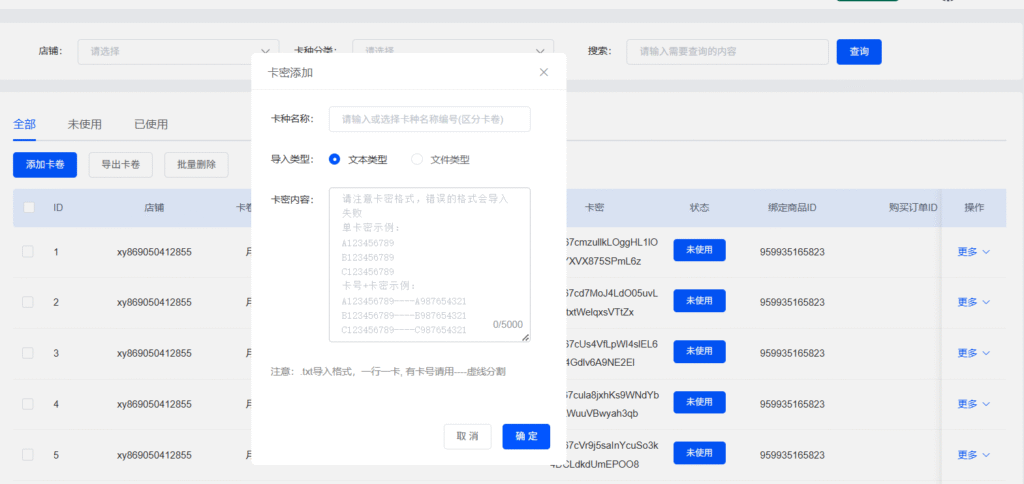The height and width of the screenshot is (484, 1024).
Task: Click the 注意 .txt导入格式 note text
Action: (x=388, y=372)
